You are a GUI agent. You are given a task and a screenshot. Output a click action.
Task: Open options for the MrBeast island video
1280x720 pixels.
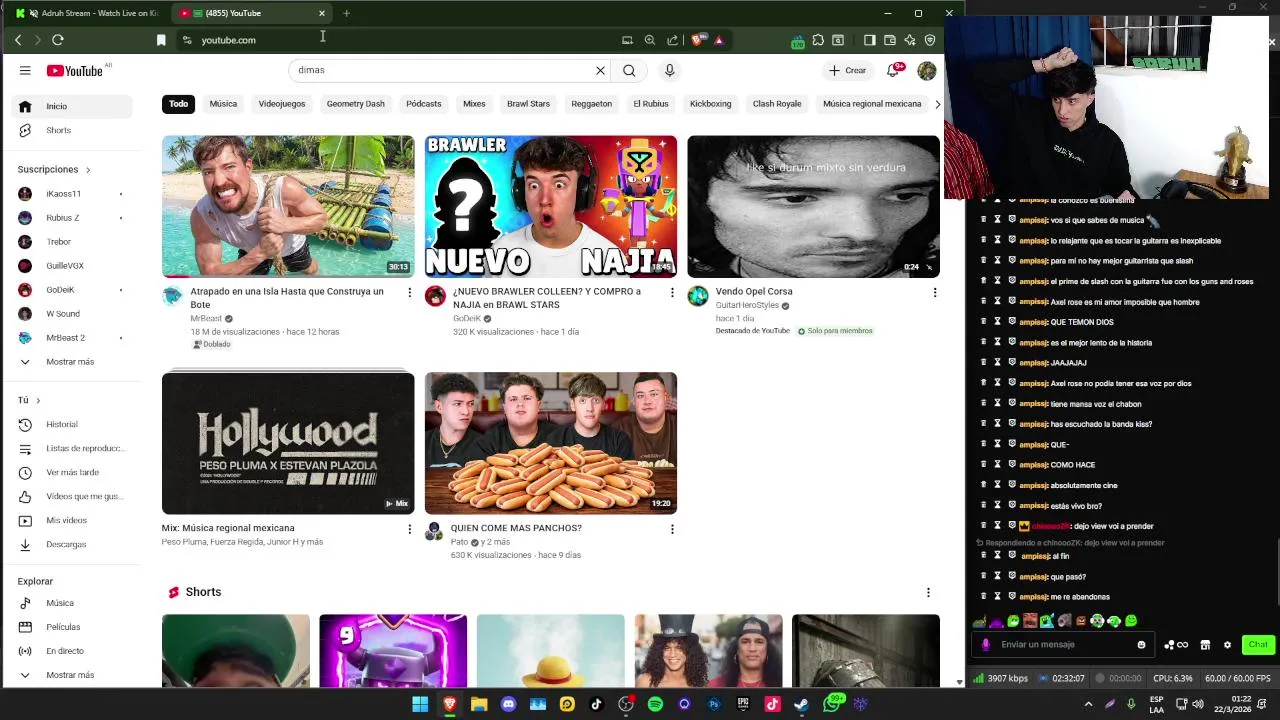click(x=409, y=292)
